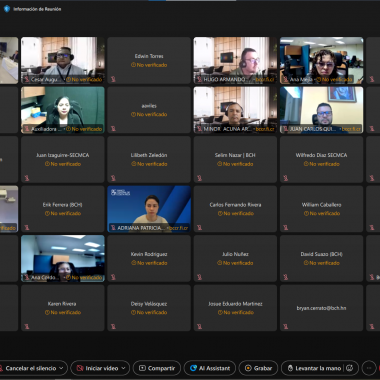Click muted mic icon in Juan Izaguirre-SECMCA tile
Image resolution: width=380 pixels, height=380 pixels.
pyautogui.click(x=27, y=178)
